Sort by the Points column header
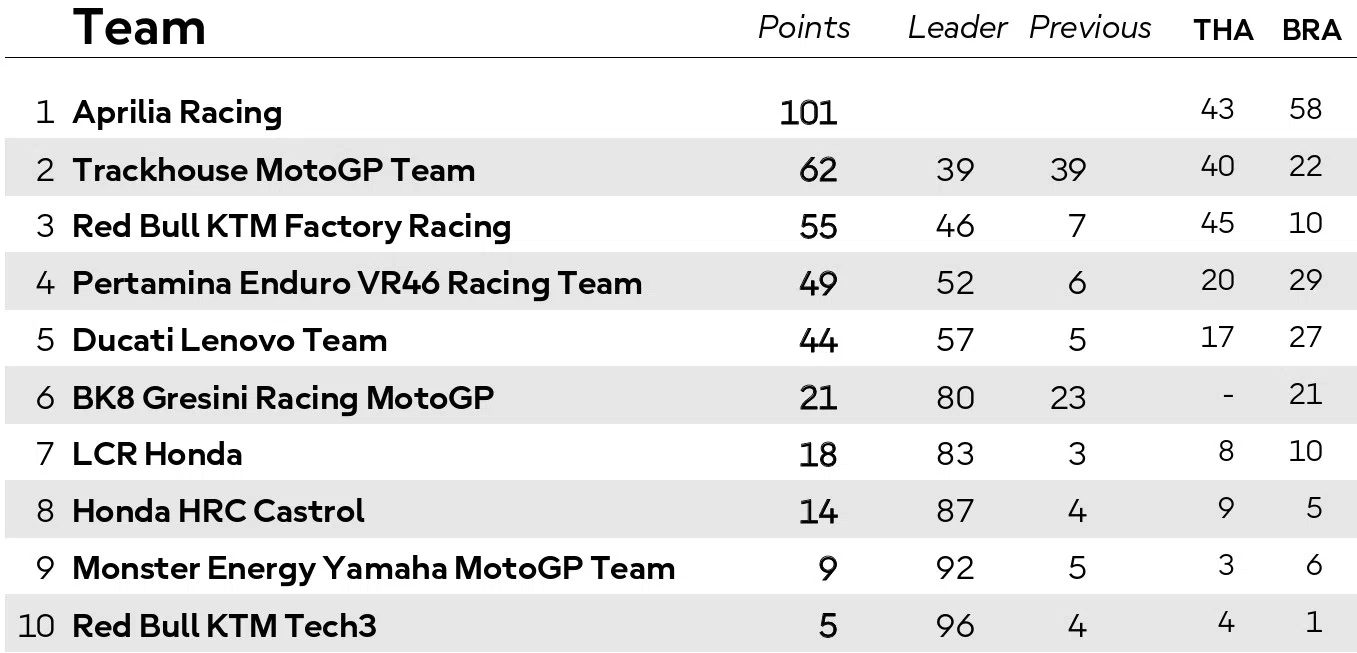The width and height of the screenshot is (1357, 653). coord(804,27)
